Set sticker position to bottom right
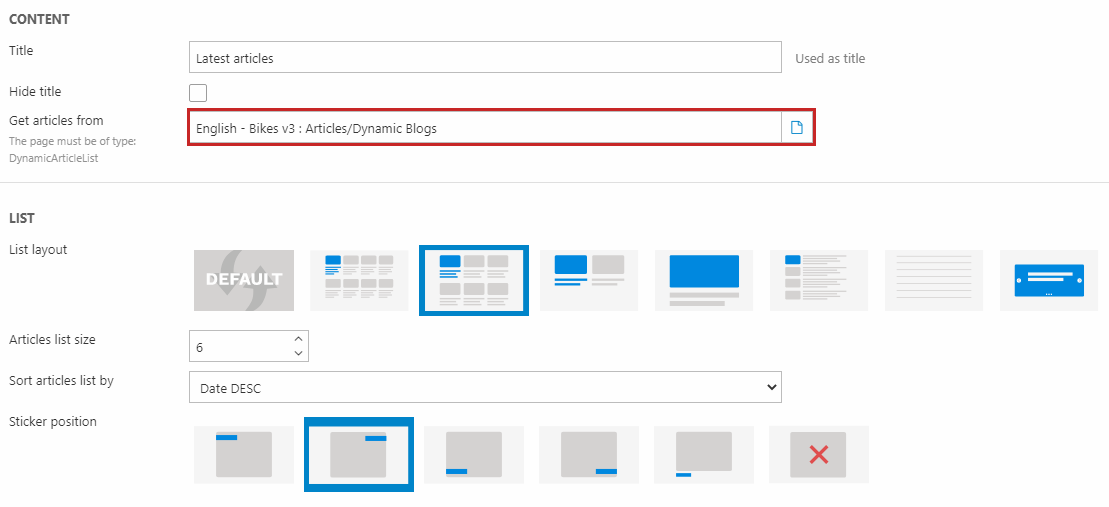 coord(589,454)
